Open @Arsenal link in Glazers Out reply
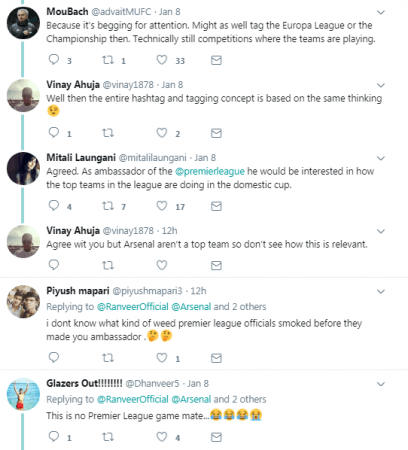The height and width of the screenshot is (450, 408). coord(191,399)
